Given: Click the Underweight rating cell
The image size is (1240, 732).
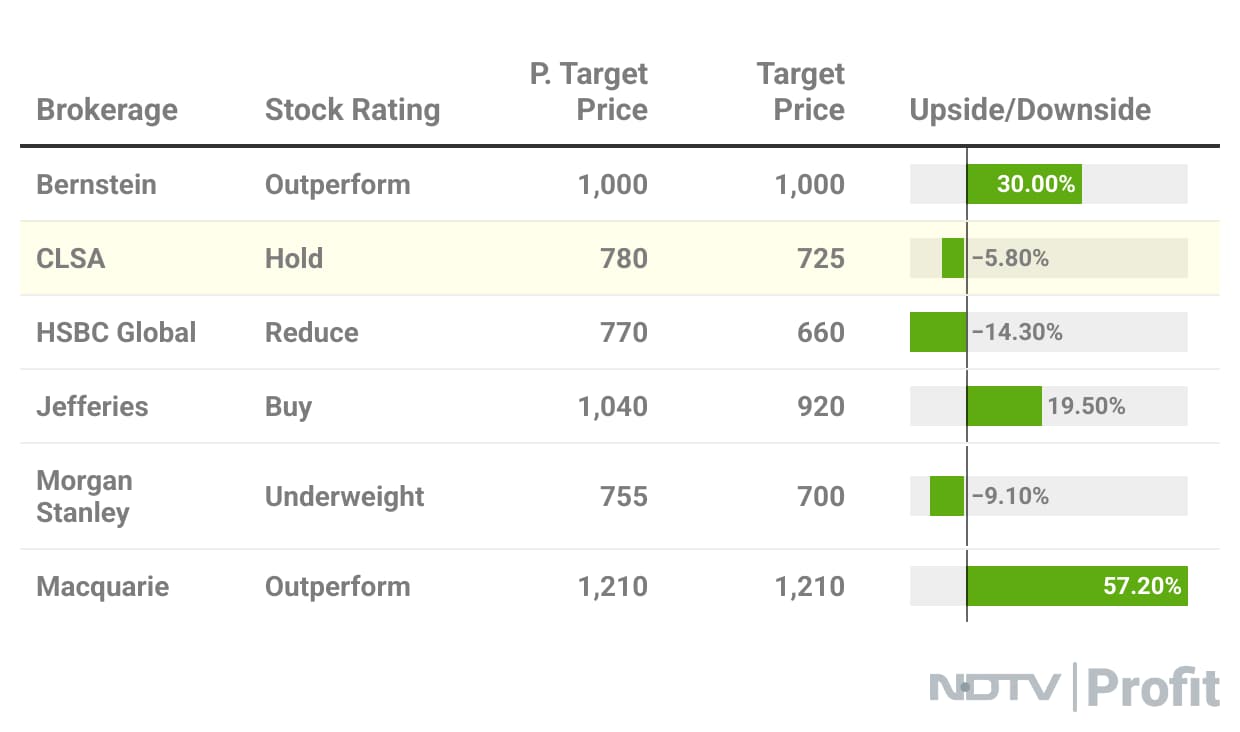Looking at the screenshot, I should coord(344,496).
